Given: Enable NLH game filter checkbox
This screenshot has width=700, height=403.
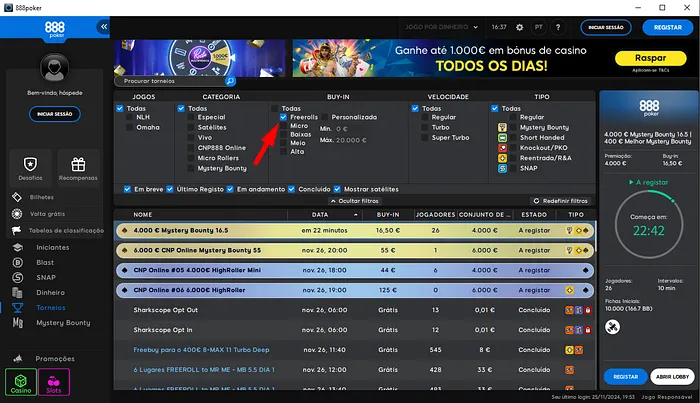Looking at the screenshot, I should click(129, 117).
